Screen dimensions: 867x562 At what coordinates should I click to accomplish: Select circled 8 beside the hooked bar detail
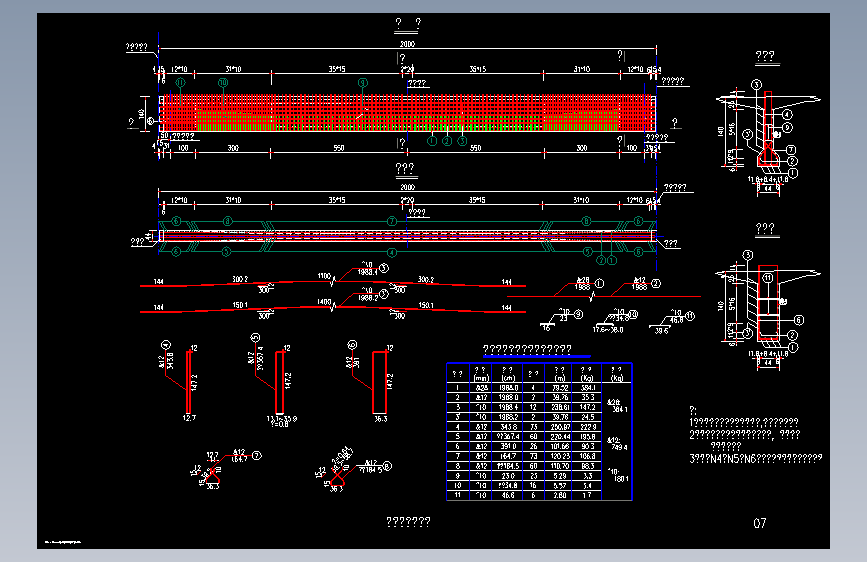[387, 466]
